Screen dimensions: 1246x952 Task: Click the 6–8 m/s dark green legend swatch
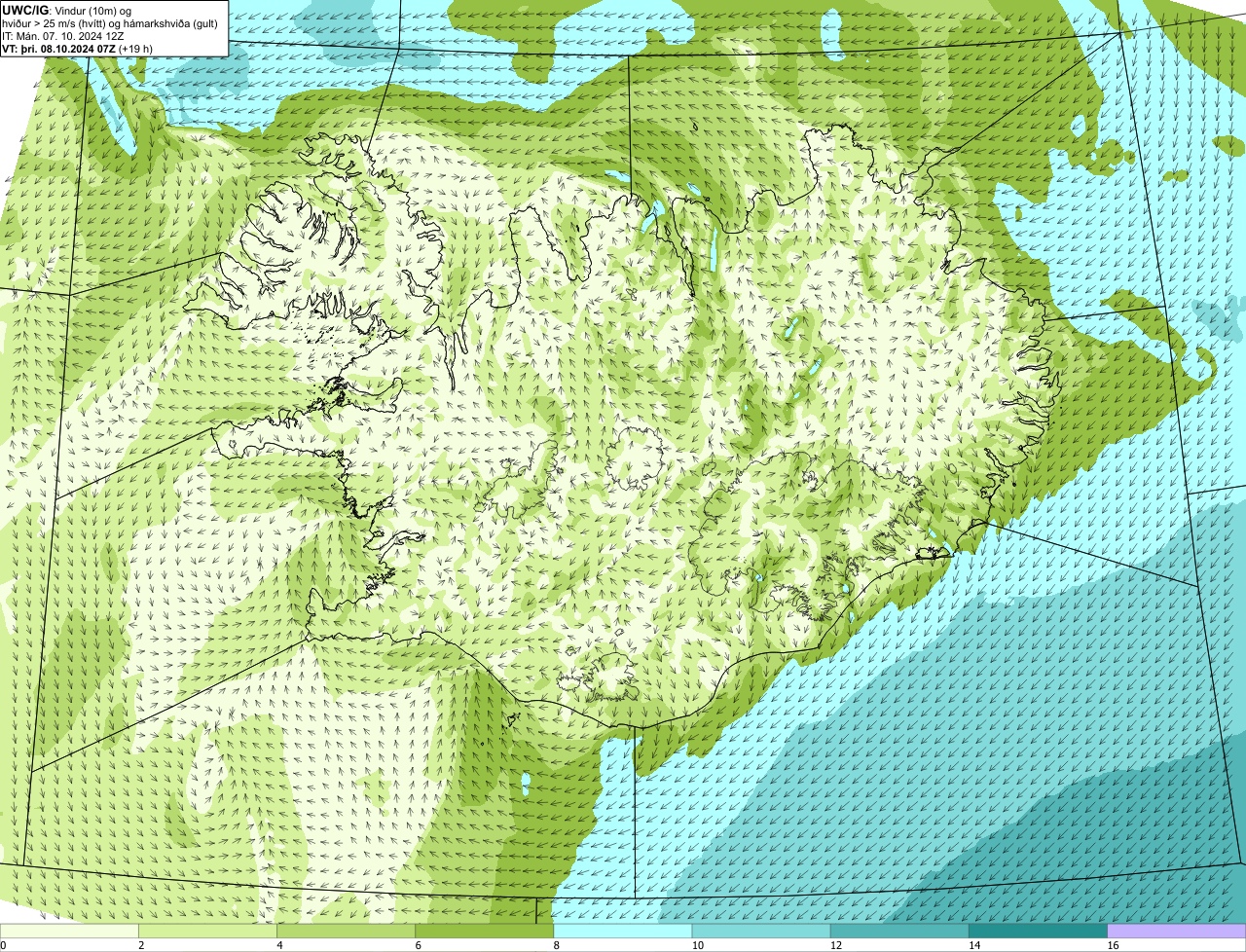tap(485, 932)
